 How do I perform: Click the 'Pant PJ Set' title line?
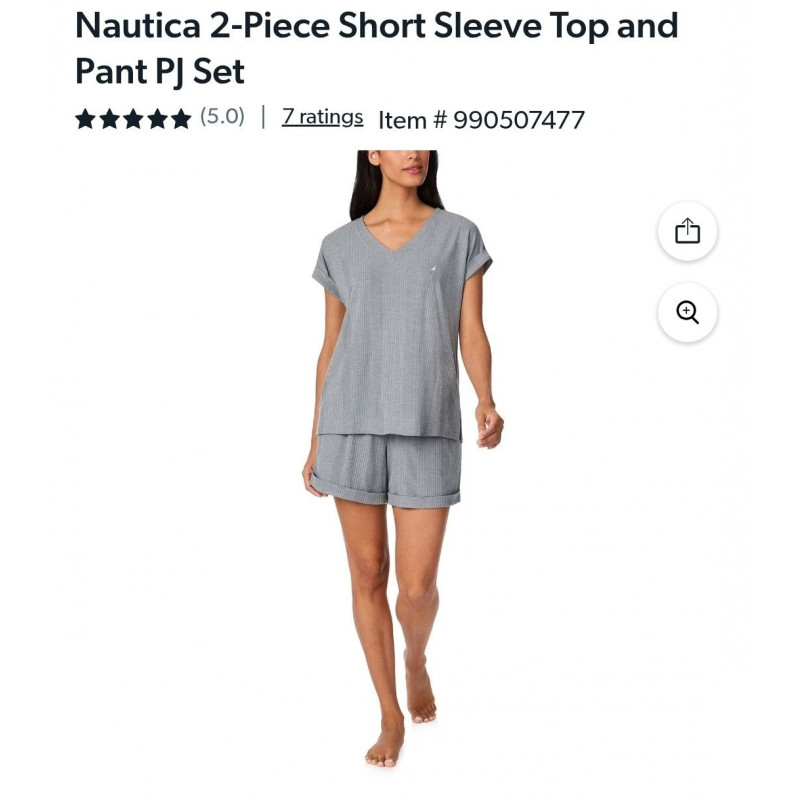[160, 71]
